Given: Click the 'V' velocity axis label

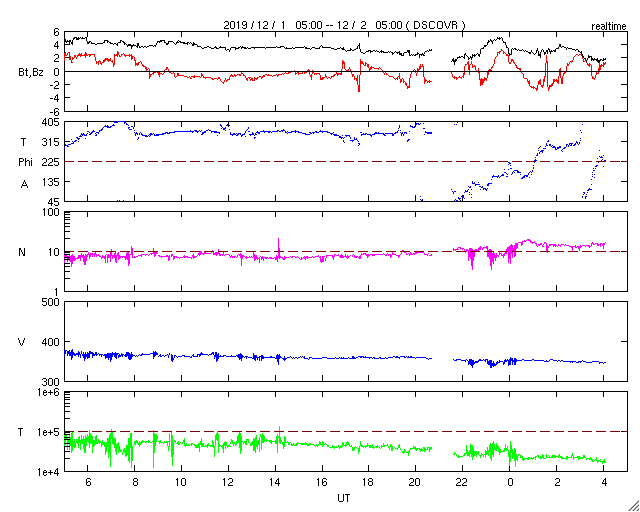Looking at the screenshot, I should coord(22,342).
